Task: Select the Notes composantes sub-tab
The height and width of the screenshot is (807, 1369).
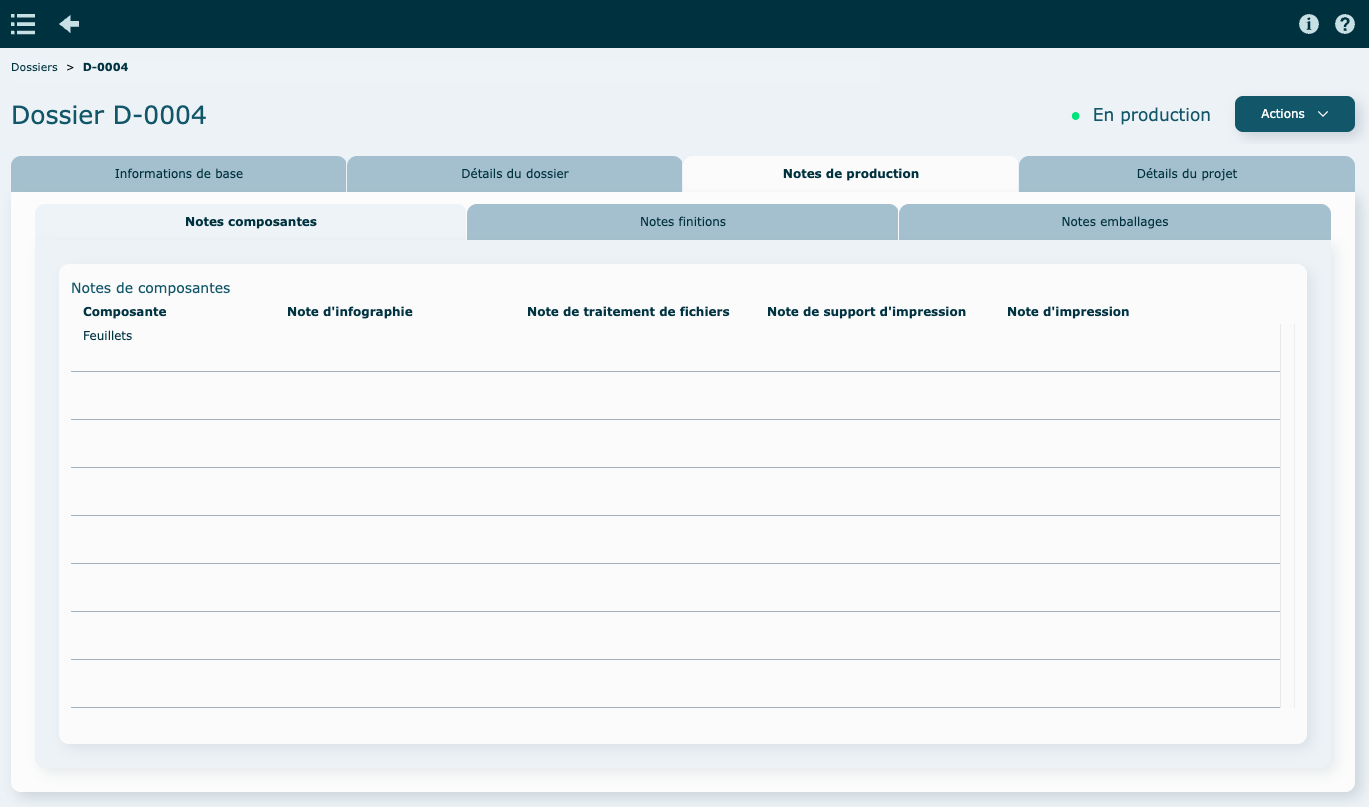Action: coord(250,222)
